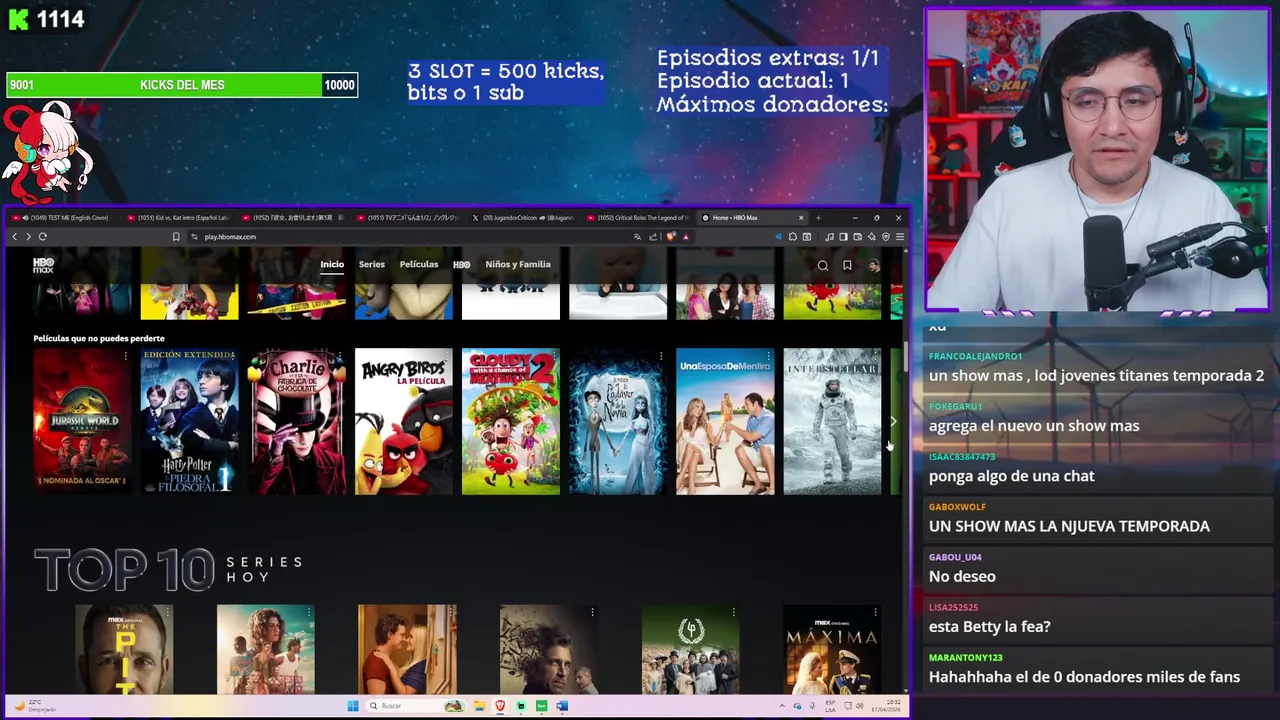This screenshot has height=720, width=1280.
Task: Bookmark this page in the address bar
Action: pyautogui.click(x=176, y=237)
